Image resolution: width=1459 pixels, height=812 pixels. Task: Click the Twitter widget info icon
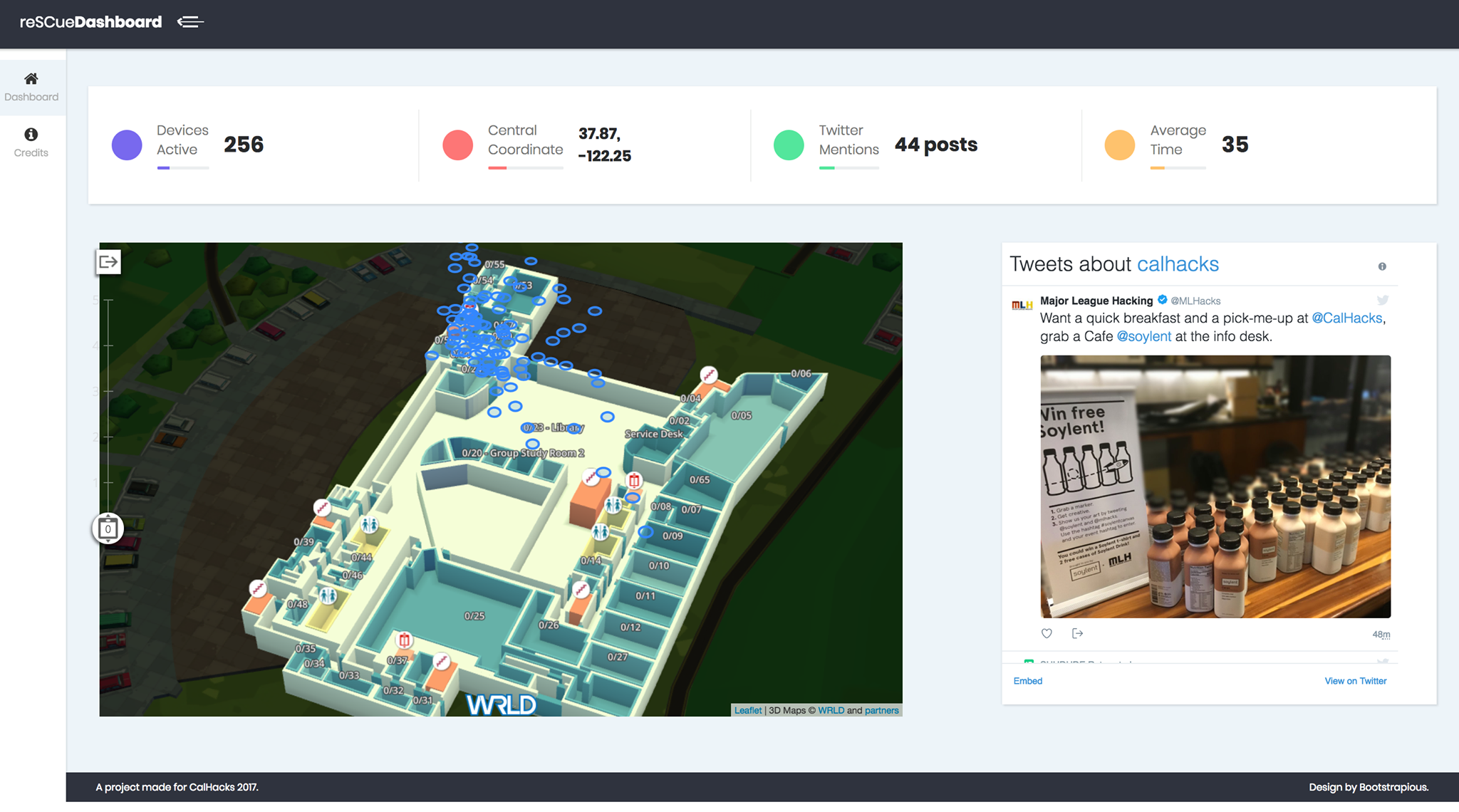coord(1382,266)
